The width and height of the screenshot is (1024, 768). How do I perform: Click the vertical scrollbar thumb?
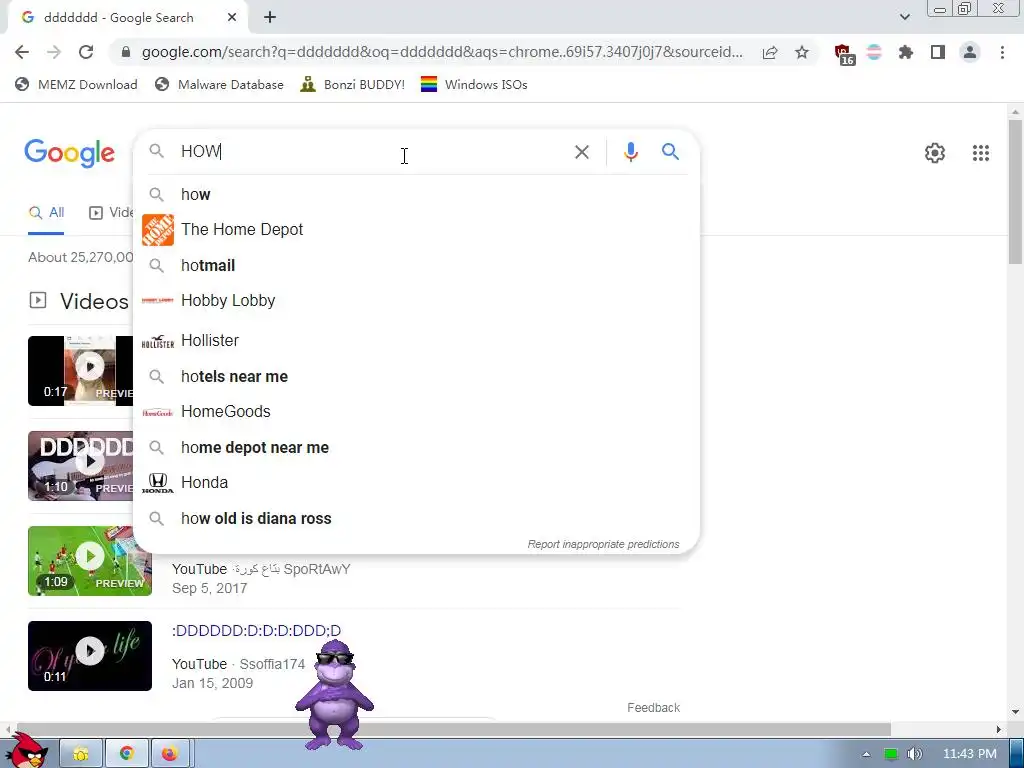(1015, 193)
